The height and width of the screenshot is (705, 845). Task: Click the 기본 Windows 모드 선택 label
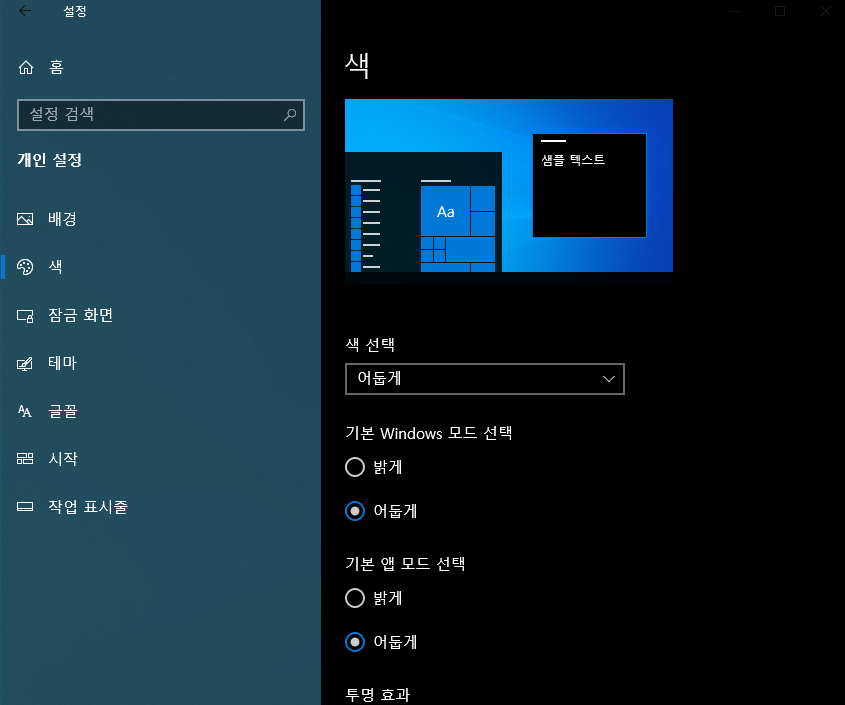pyautogui.click(x=428, y=433)
